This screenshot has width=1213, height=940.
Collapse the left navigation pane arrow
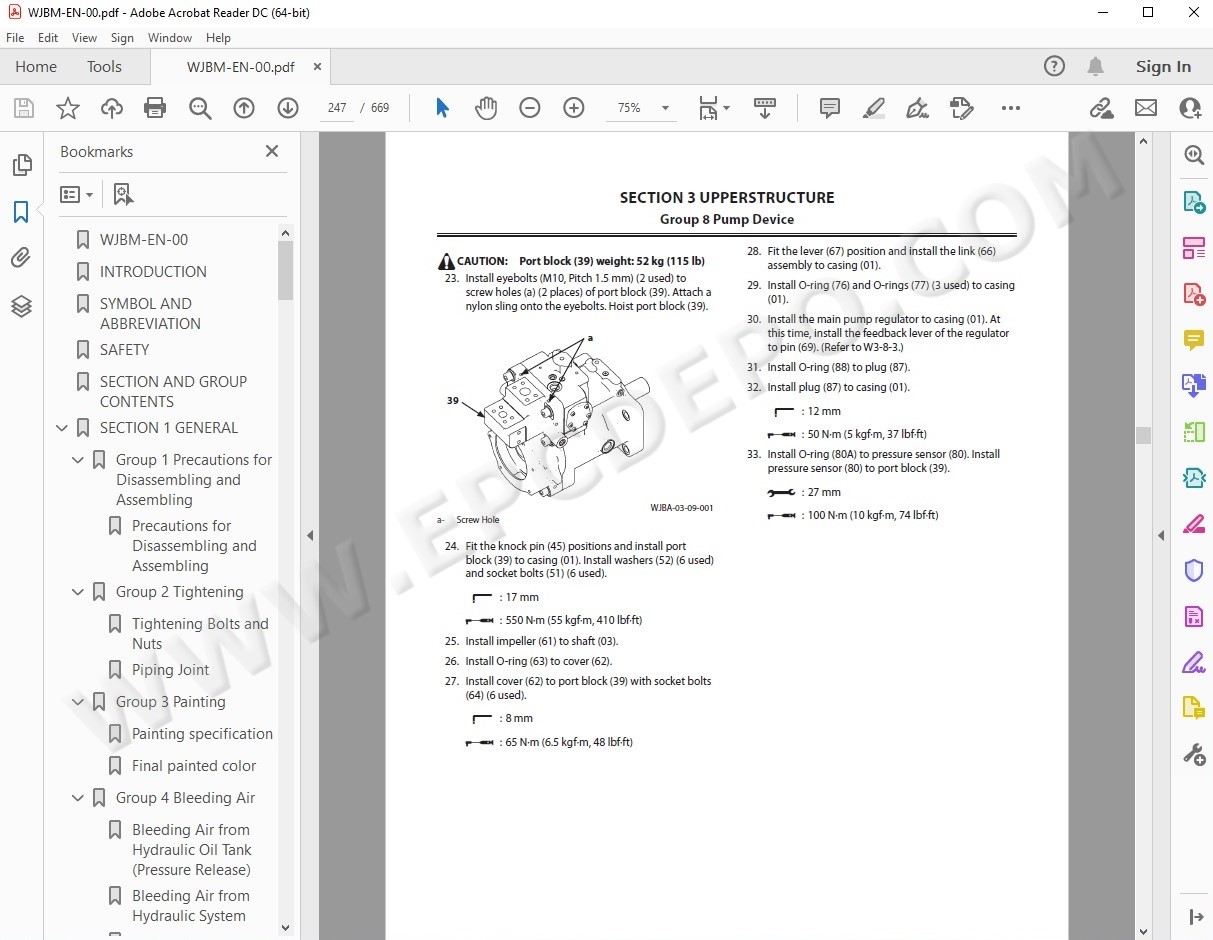click(x=309, y=536)
